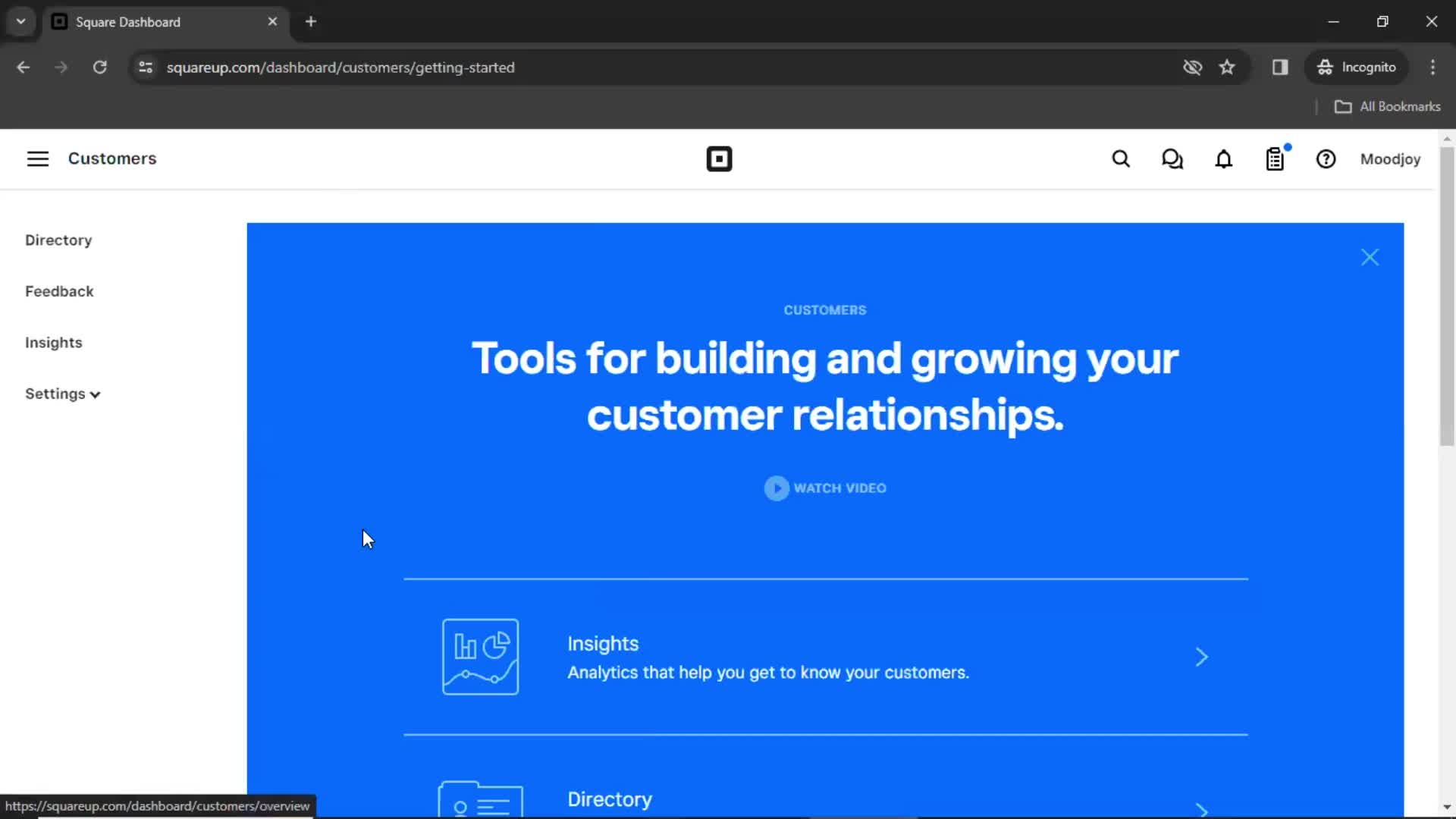
Task: Open the search panel
Action: pos(1121,158)
